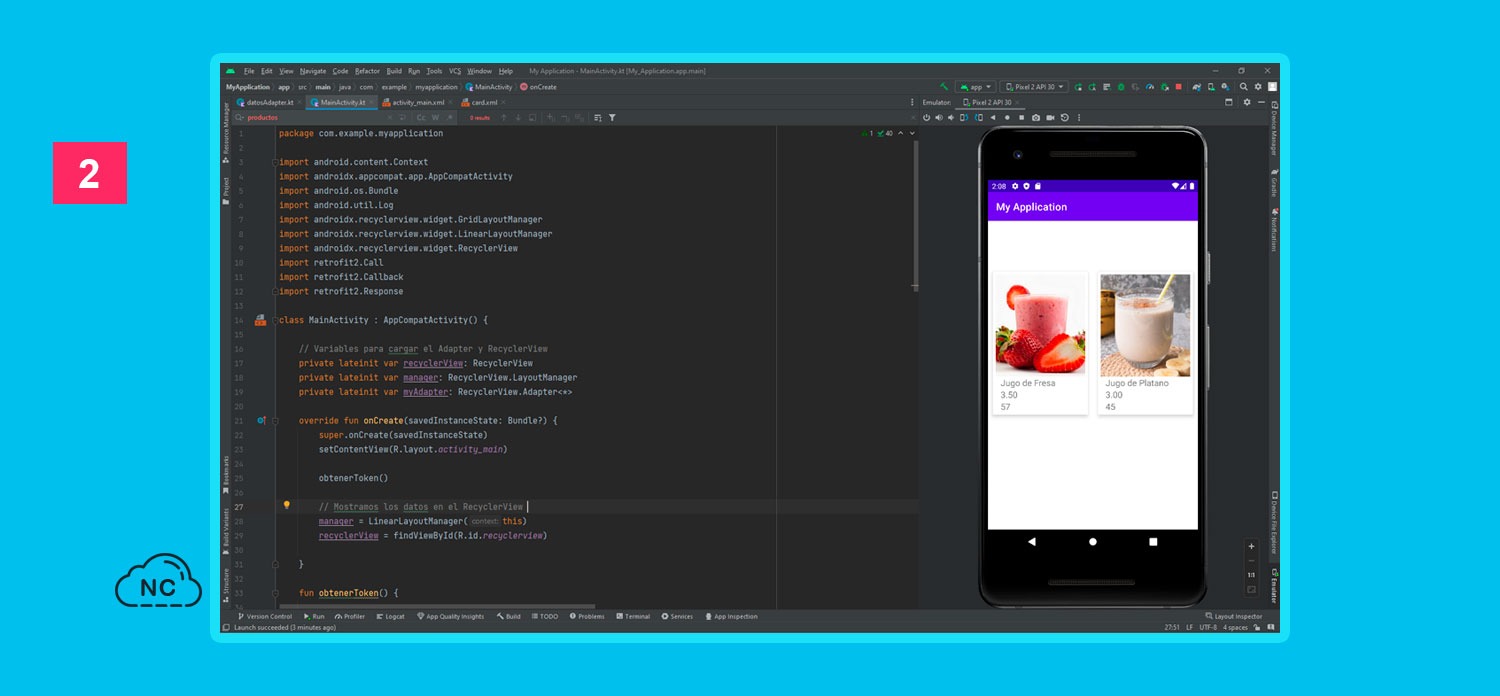Click the UTF-8 encoding in status bar
Viewport: 1500px width, 696px height.
[x=1208, y=628]
